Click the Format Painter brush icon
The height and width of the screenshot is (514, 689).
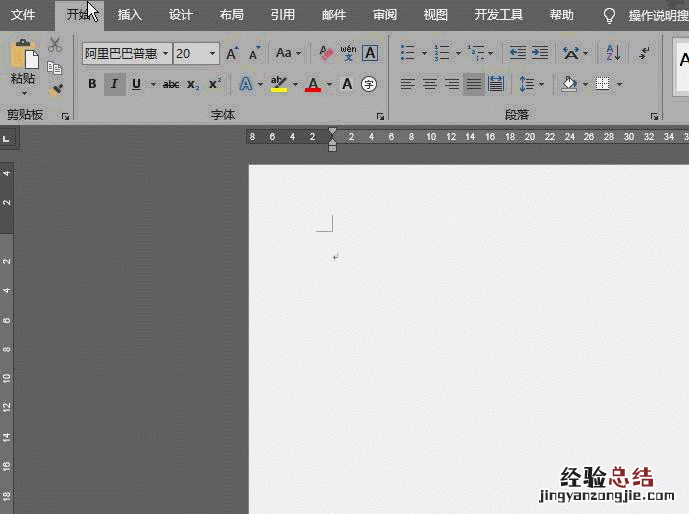55,89
